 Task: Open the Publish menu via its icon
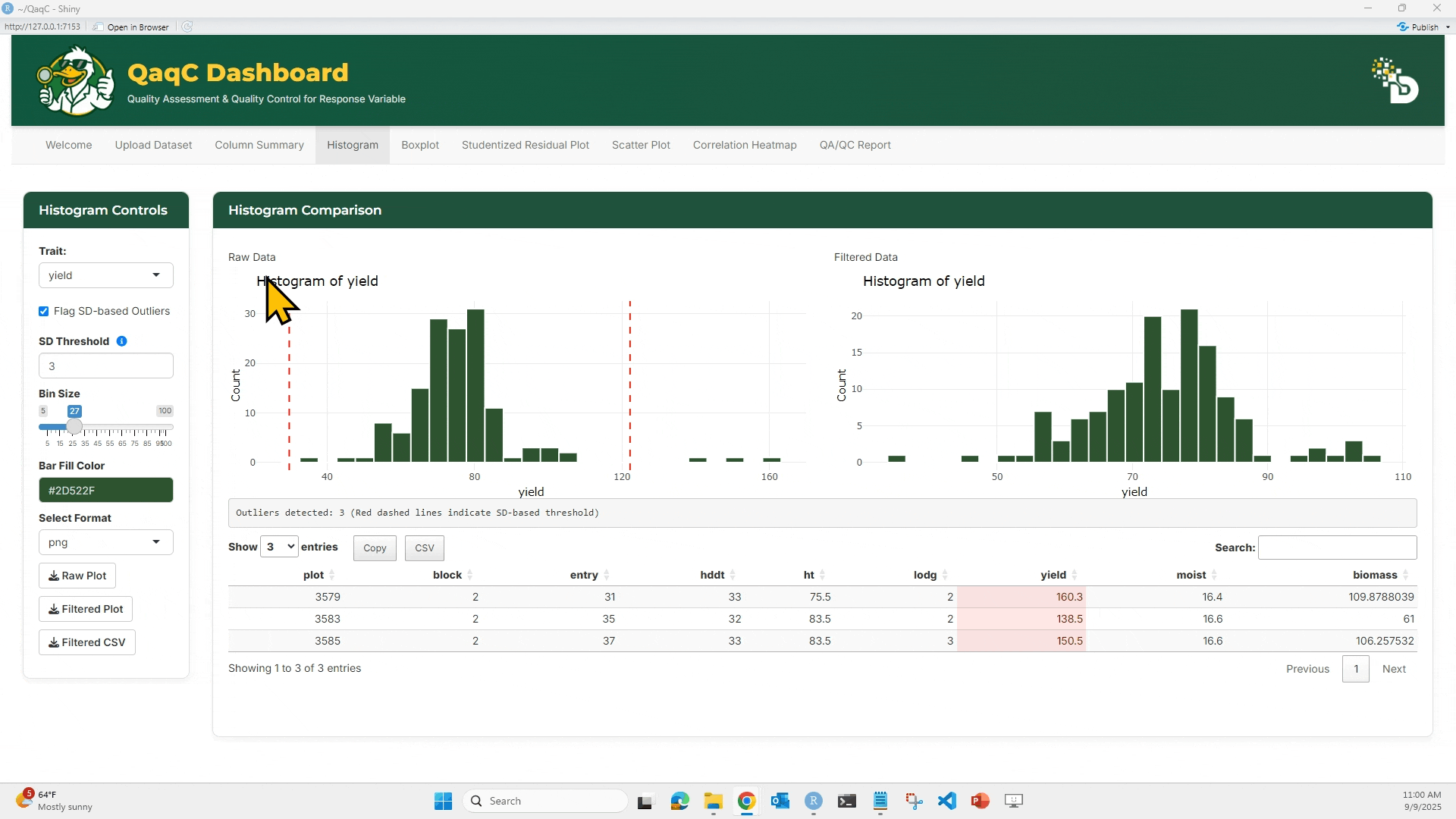click(x=1404, y=27)
